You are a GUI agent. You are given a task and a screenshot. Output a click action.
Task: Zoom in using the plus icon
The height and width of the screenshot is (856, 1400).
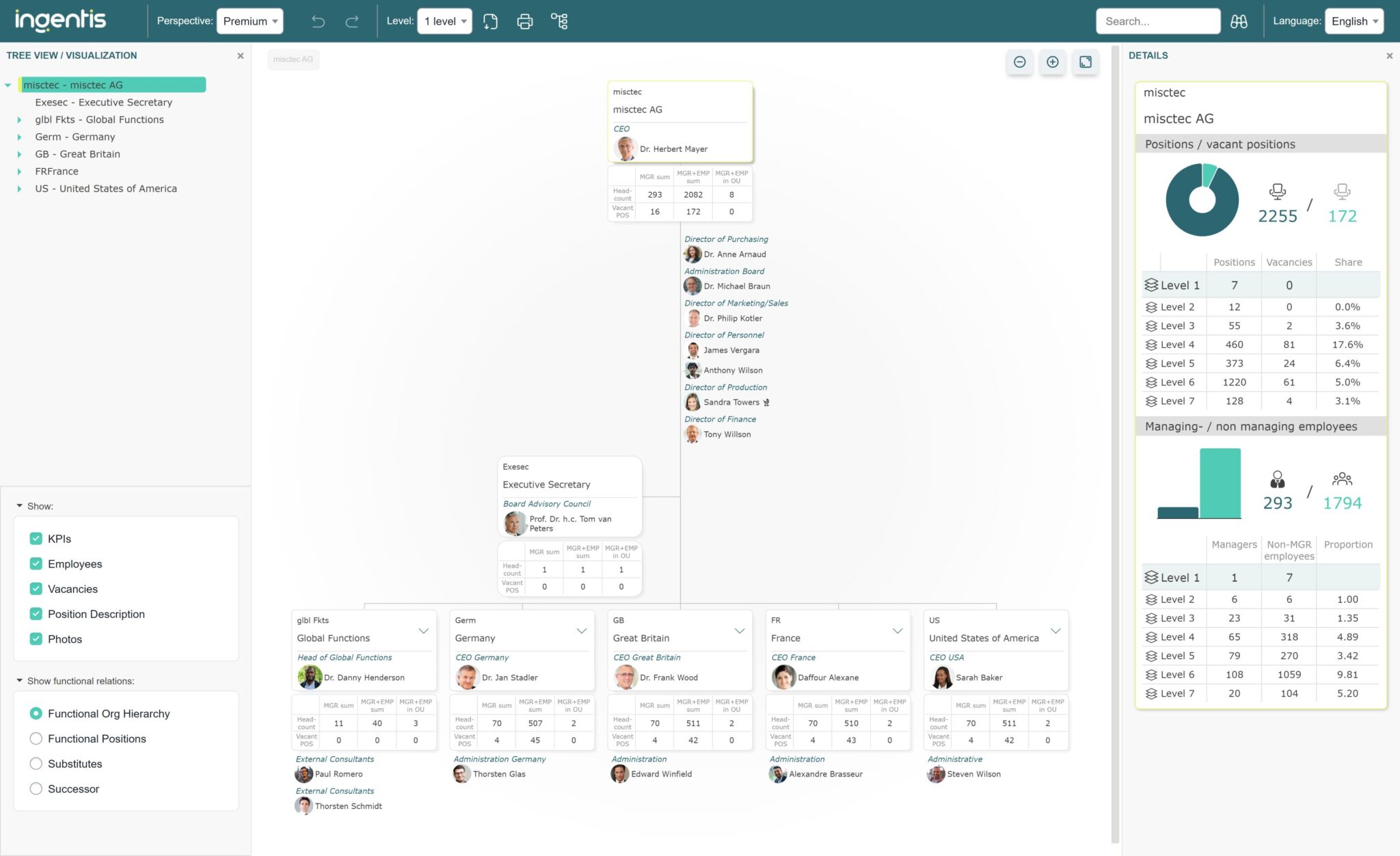(1053, 62)
